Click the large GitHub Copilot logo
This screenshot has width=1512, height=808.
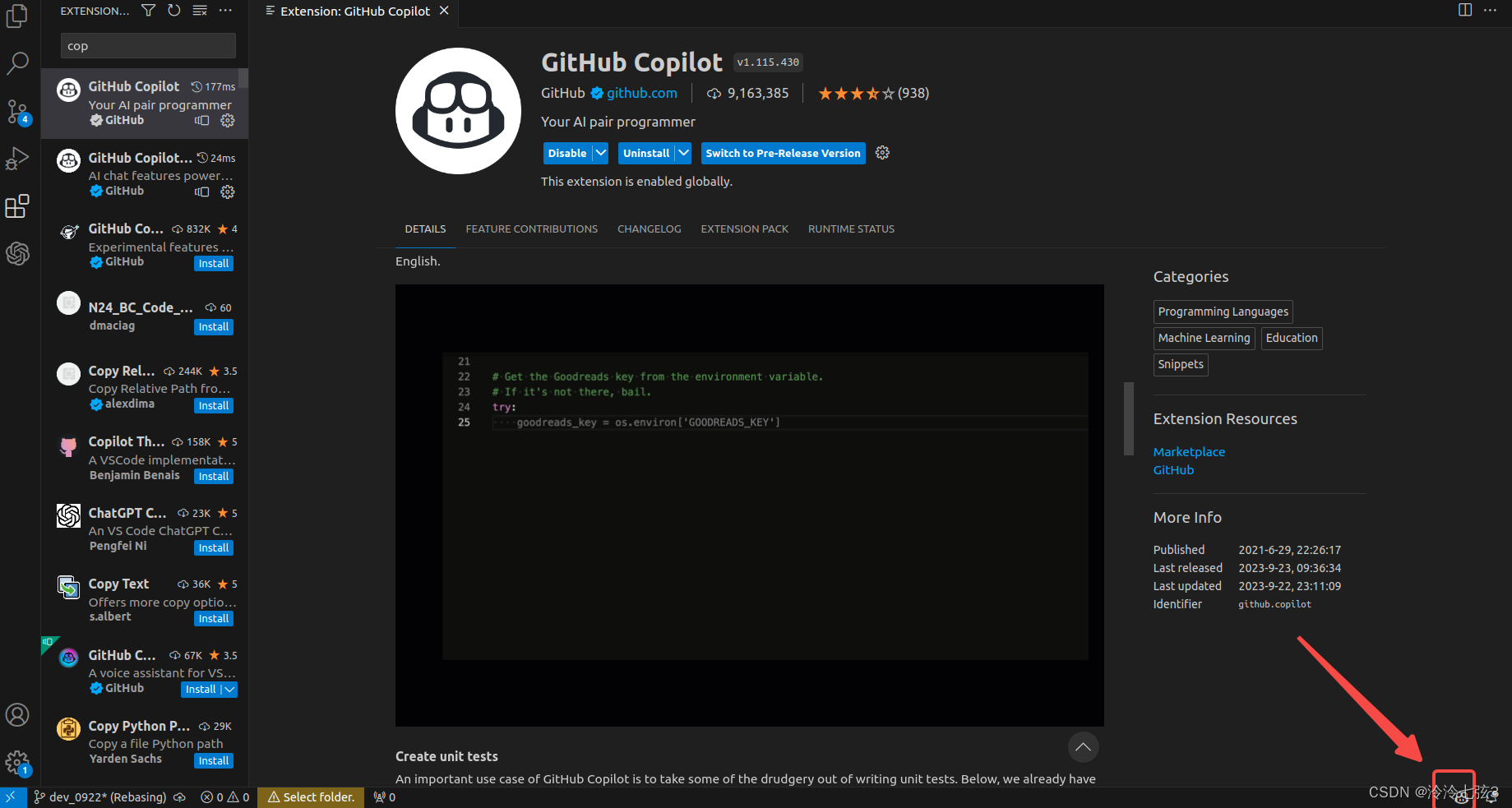[458, 111]
